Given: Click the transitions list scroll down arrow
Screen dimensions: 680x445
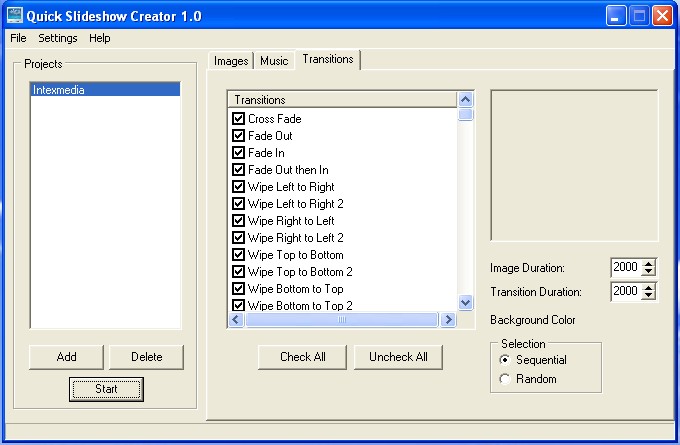Looking at the screenshot, I should click(x=465, y=302).
